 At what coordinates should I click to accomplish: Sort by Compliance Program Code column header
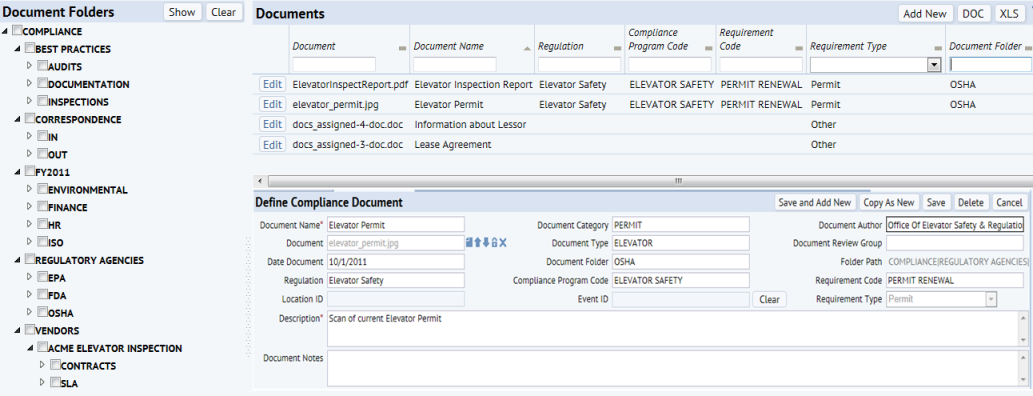(658, 40)
